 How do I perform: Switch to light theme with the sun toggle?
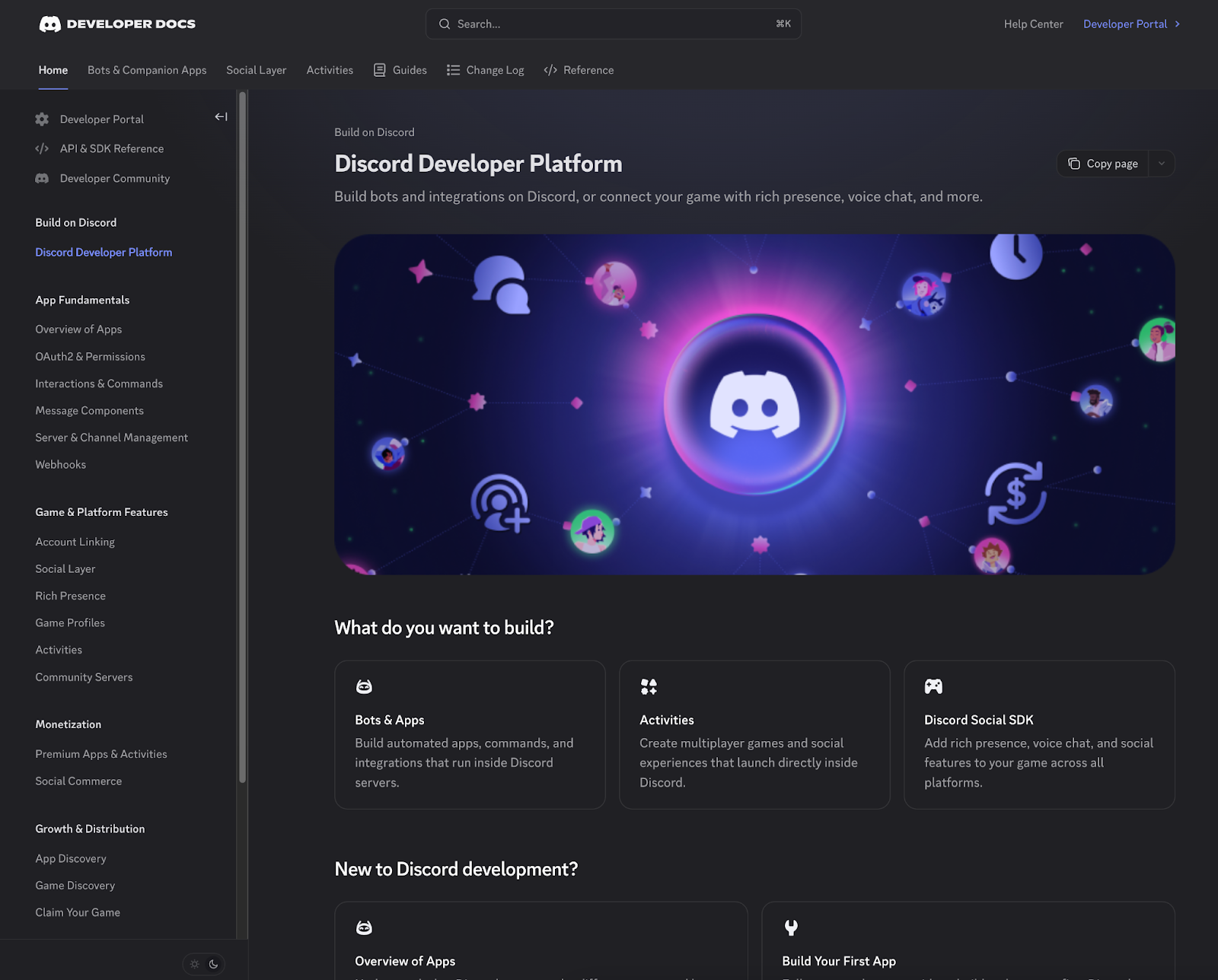(x=194, y=963)
